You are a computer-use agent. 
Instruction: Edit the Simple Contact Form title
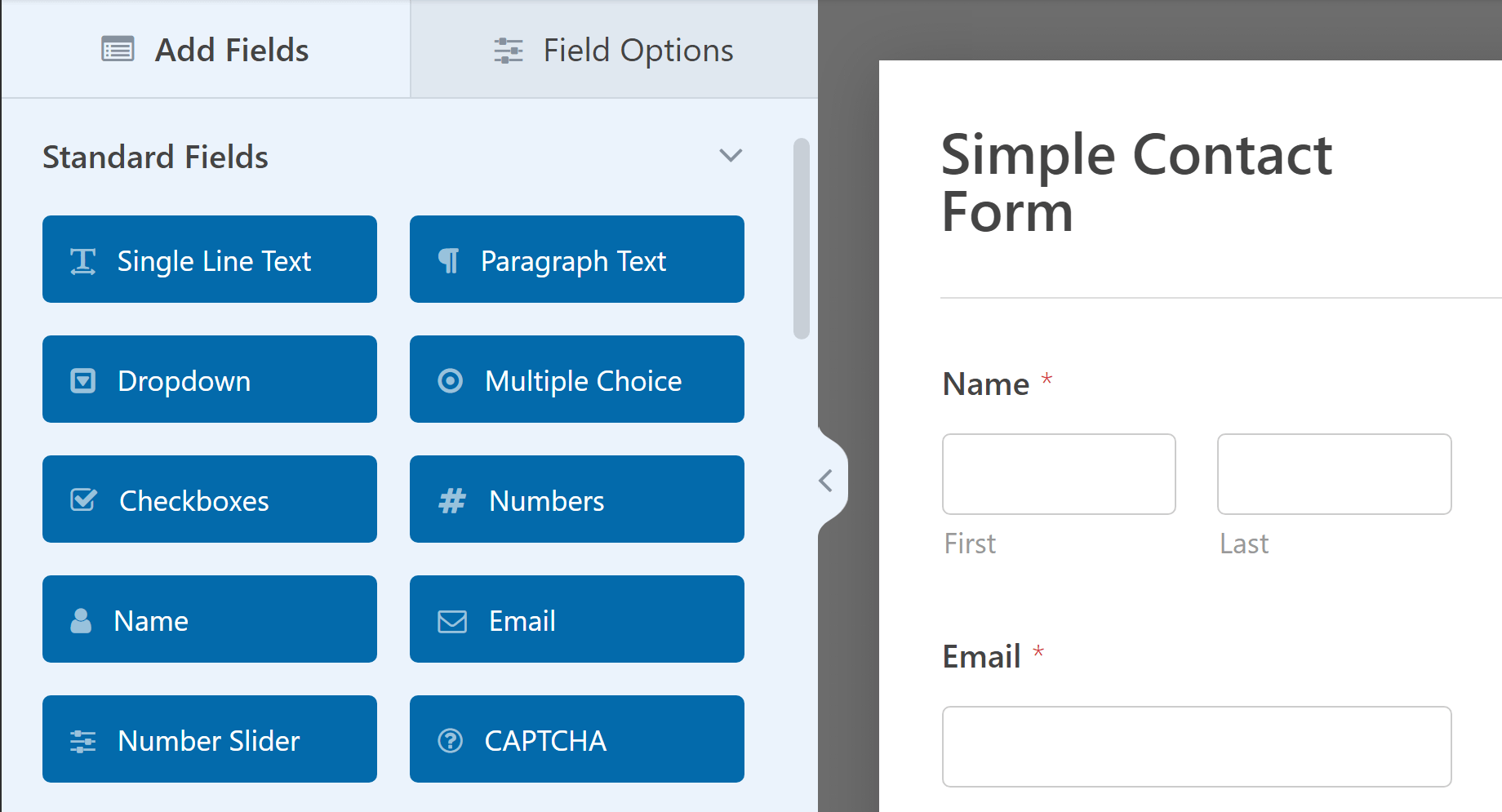click(1136, 184)
